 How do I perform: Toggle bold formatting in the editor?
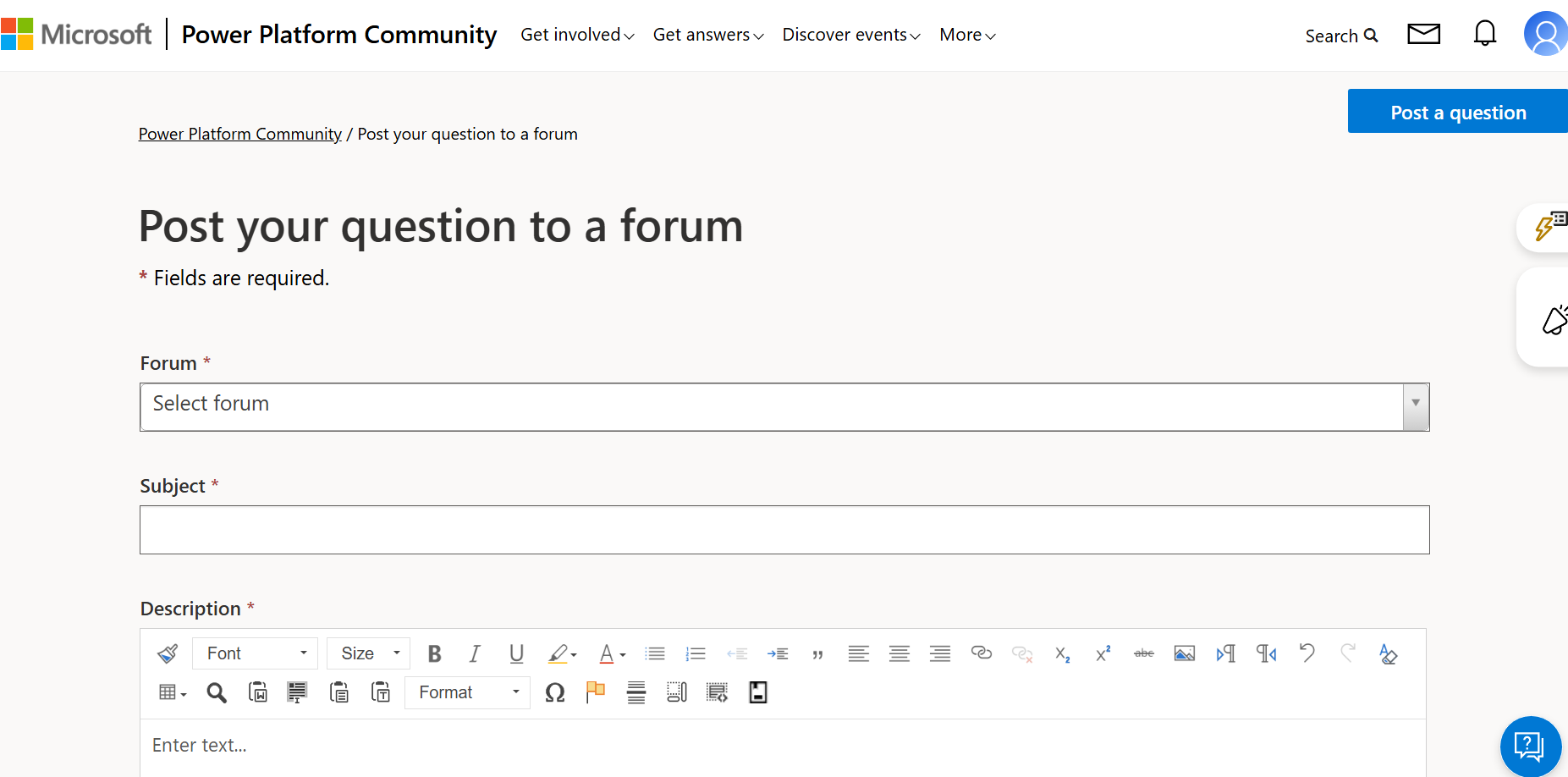click(435, 653)
